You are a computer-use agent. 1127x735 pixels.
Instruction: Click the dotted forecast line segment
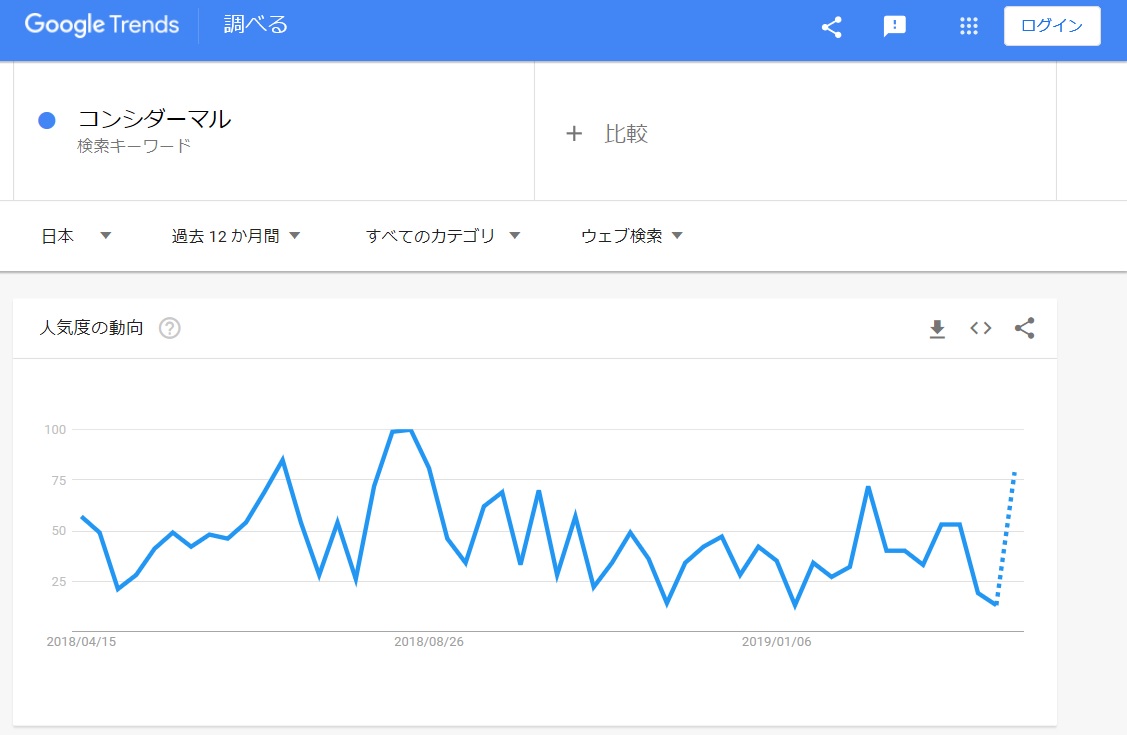point(1006,535)
